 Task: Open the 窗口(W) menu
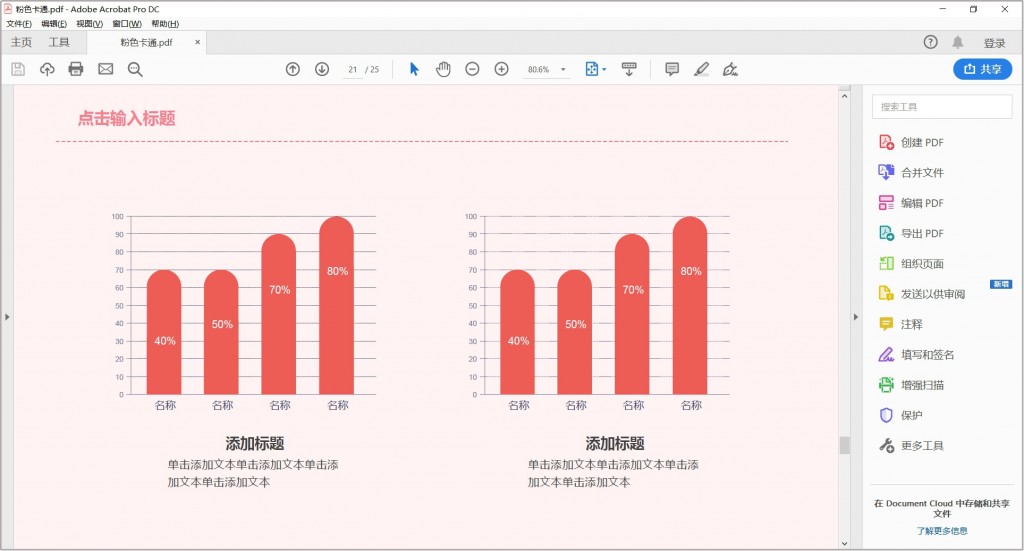(127, 24)
